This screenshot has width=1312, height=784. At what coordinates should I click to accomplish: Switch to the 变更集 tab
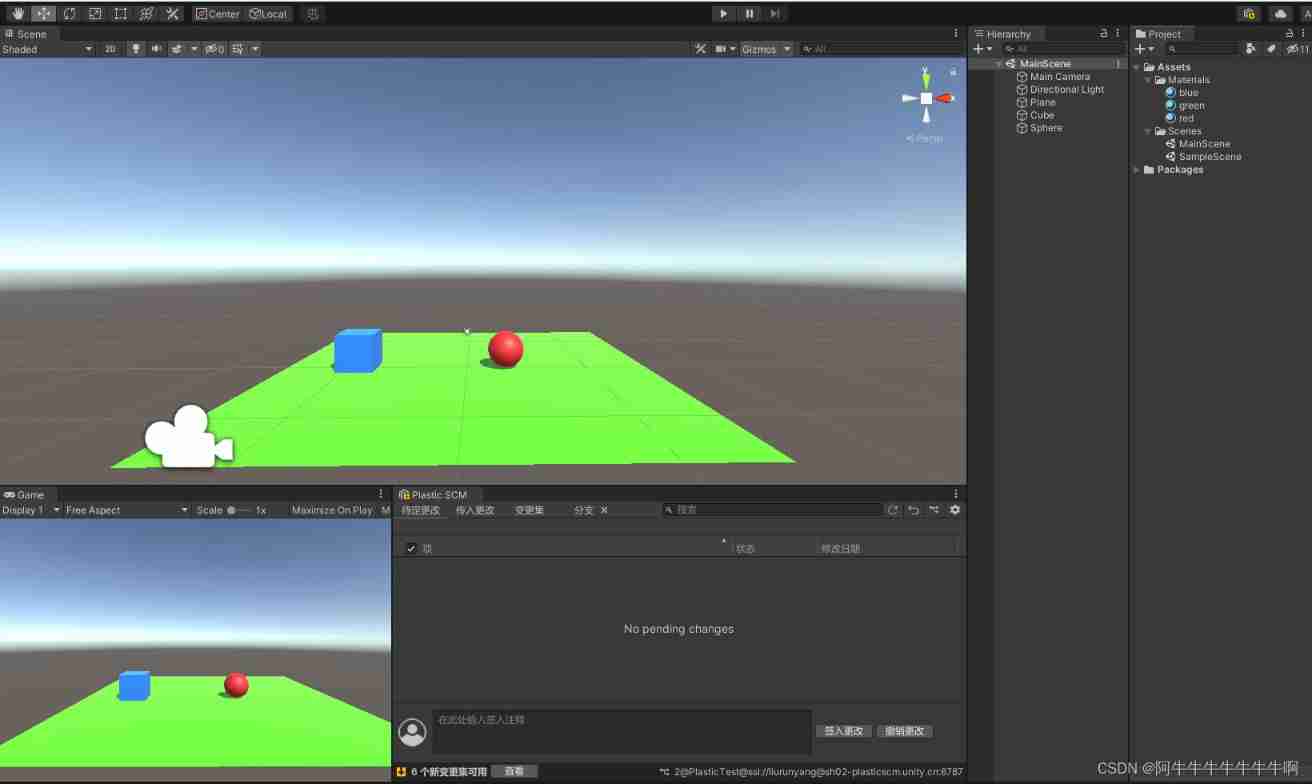click(x=529, y=510)
